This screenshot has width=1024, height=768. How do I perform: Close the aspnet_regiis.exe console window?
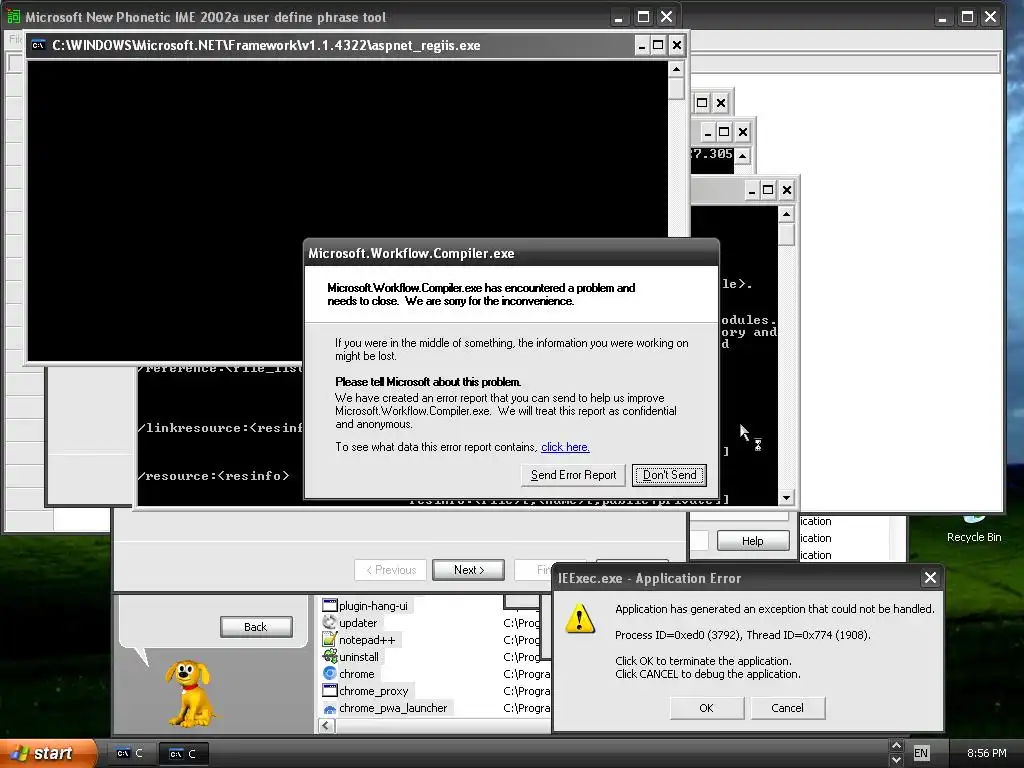[677, 45]
